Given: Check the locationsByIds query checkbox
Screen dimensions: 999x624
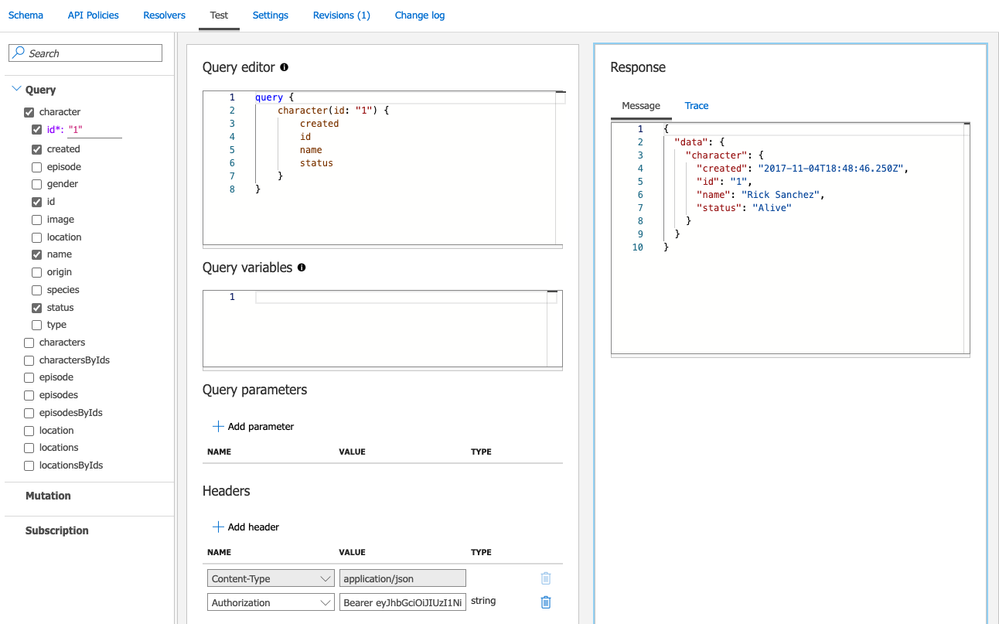Looking at the screenshot, I should (x=29, y=466).
